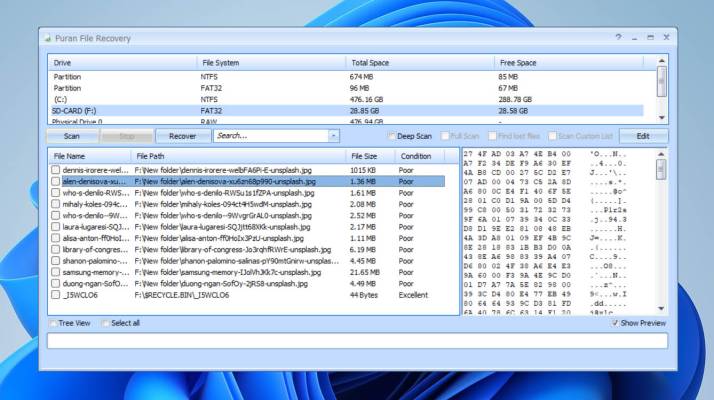
Task: Click the 6.19 MB file size cell
Action: pyautogui.click(x=363, y=250)
